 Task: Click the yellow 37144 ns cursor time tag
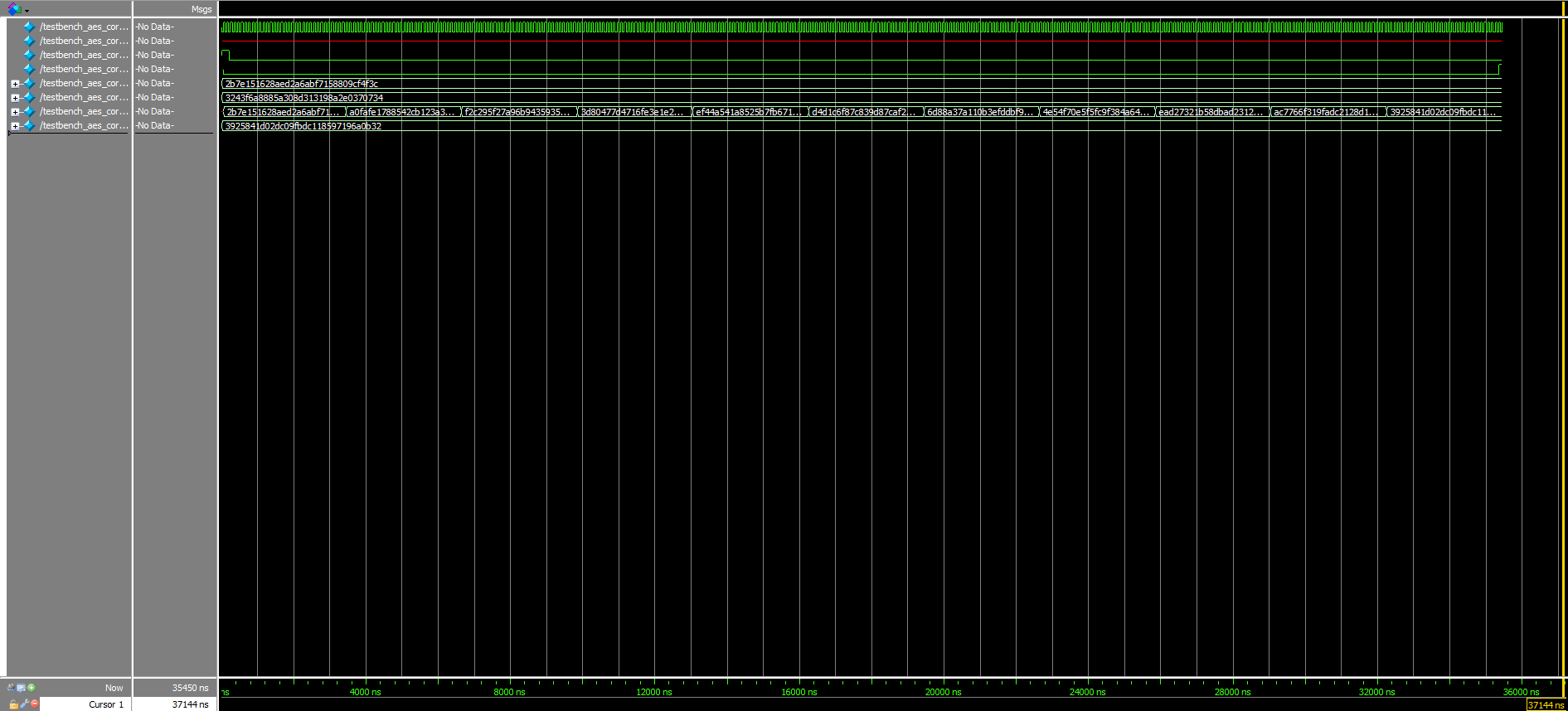(1546, 705)
